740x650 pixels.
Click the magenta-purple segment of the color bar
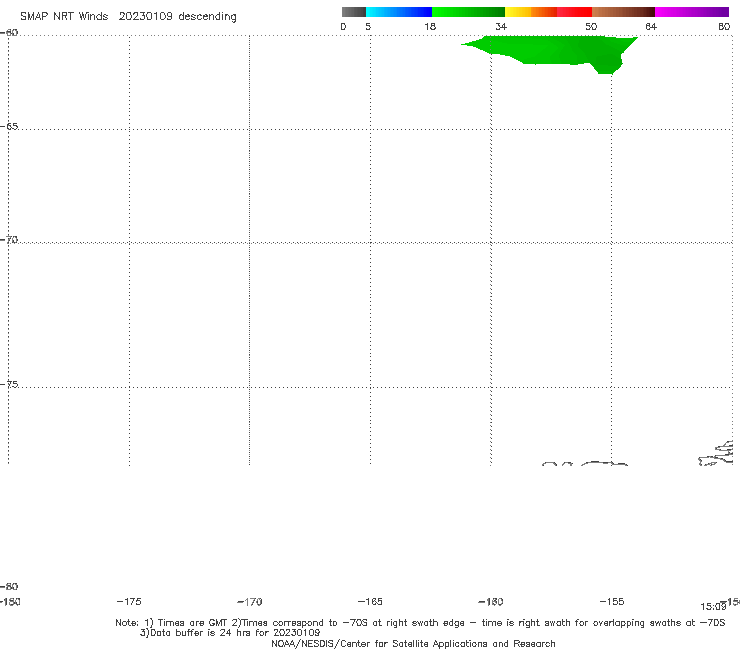692,12
